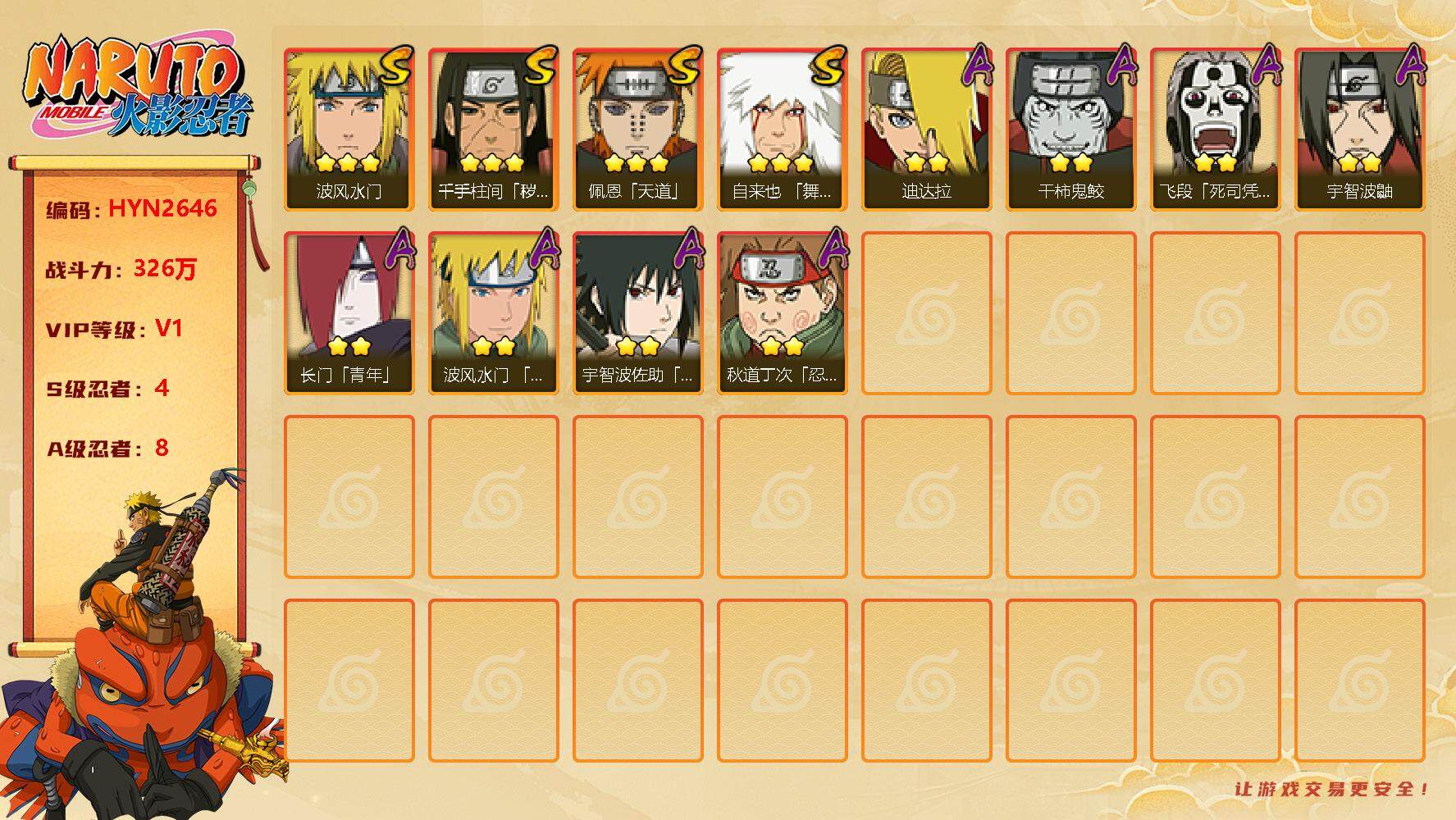Select the 自来也 white-haired ninja card
Viewport: 1456px width, 820px height.
click(x=782, y=130)
